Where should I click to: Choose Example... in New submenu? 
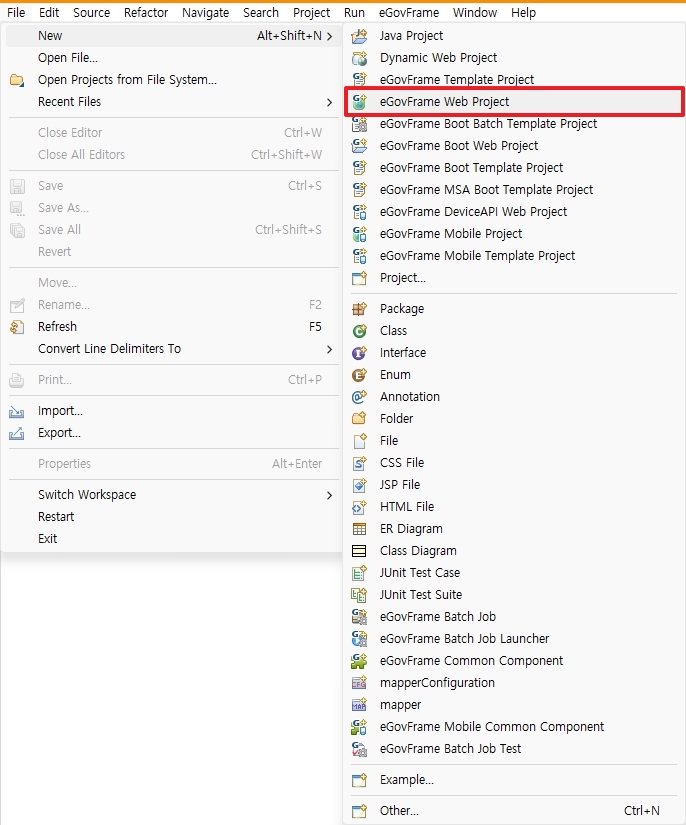pyautogui.click(x=514, y=780)
